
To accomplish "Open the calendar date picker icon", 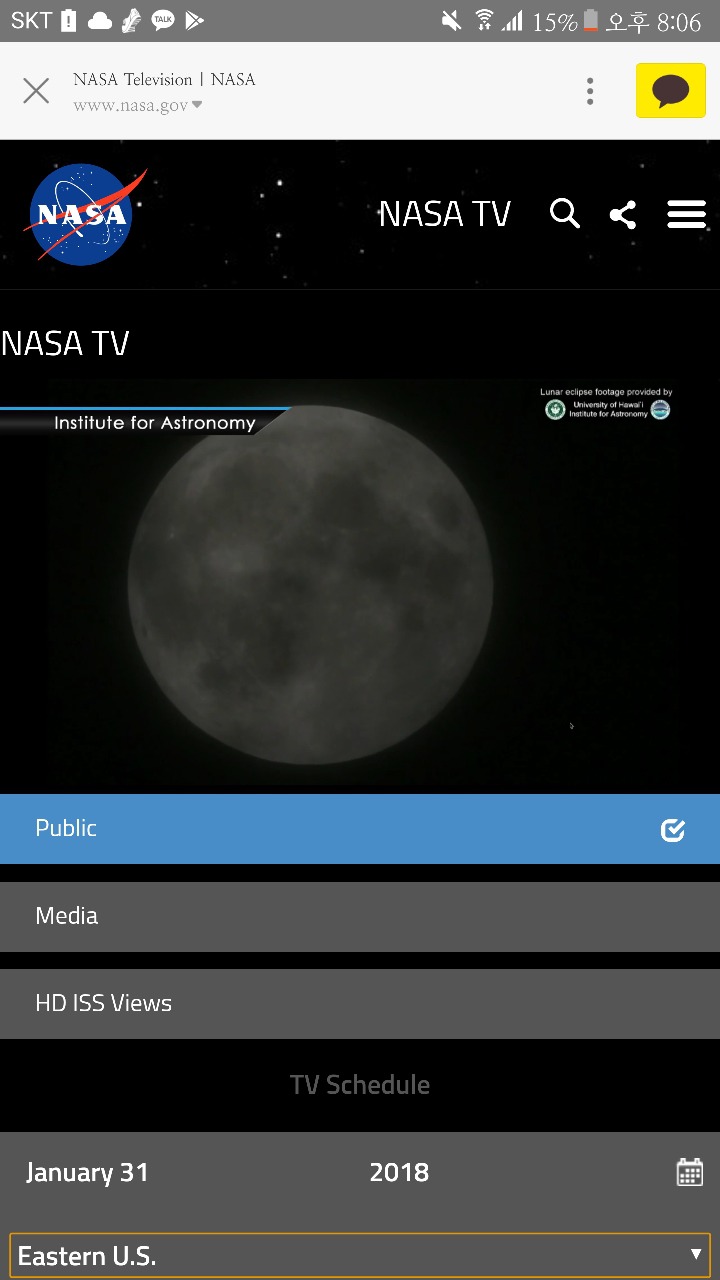I will 690,1172.
